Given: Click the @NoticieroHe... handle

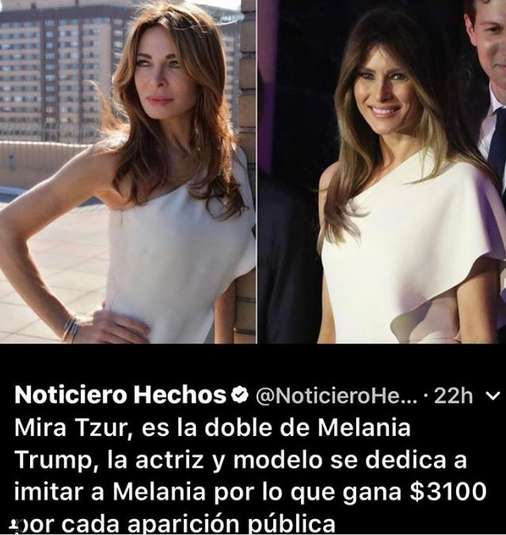Looking at the screenshot, I should pos(336,395).
